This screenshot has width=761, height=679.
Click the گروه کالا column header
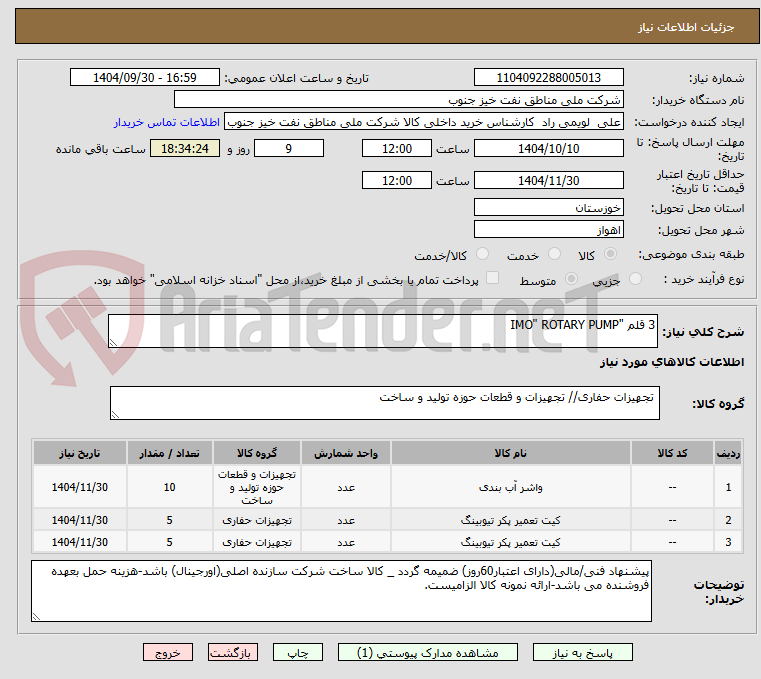(257, 453)
